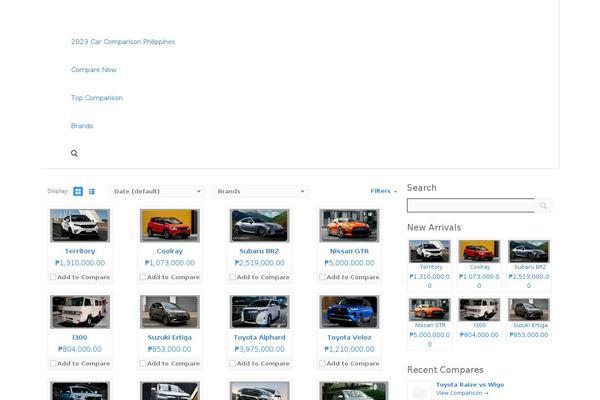This screenshot has height=400, width=600.
Task: Open Suzuki Ertiga thumbnail in New Arrivals
Action: pos(529,310)
